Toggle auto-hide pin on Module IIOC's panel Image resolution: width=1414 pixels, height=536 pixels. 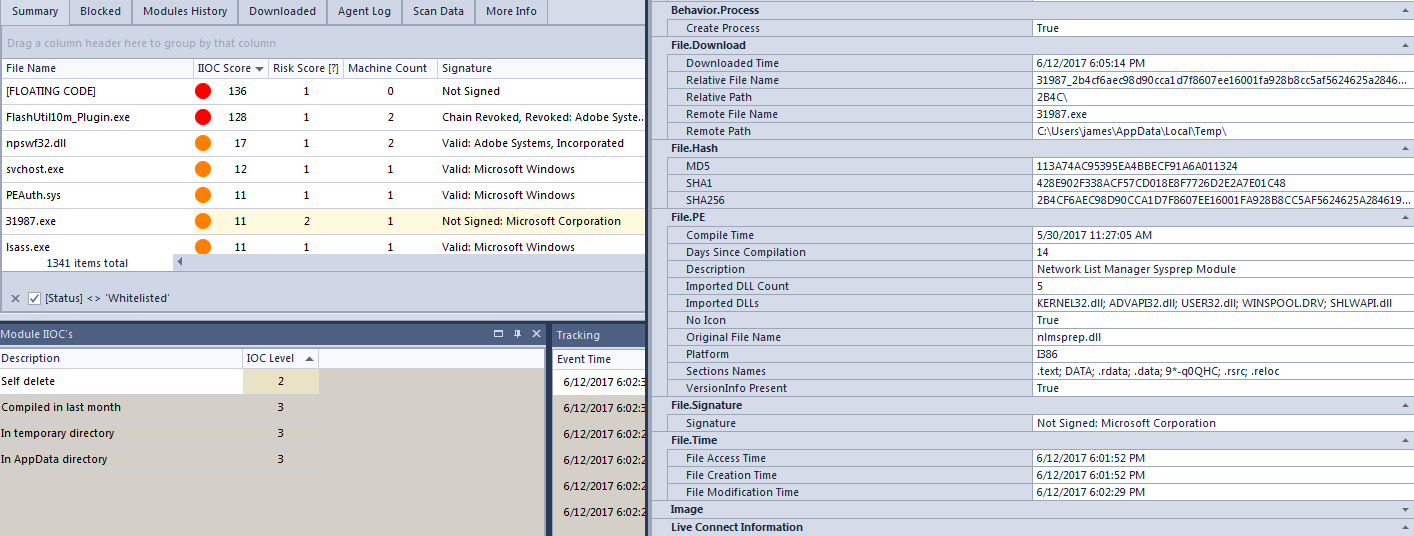click(x=517, y=334)
